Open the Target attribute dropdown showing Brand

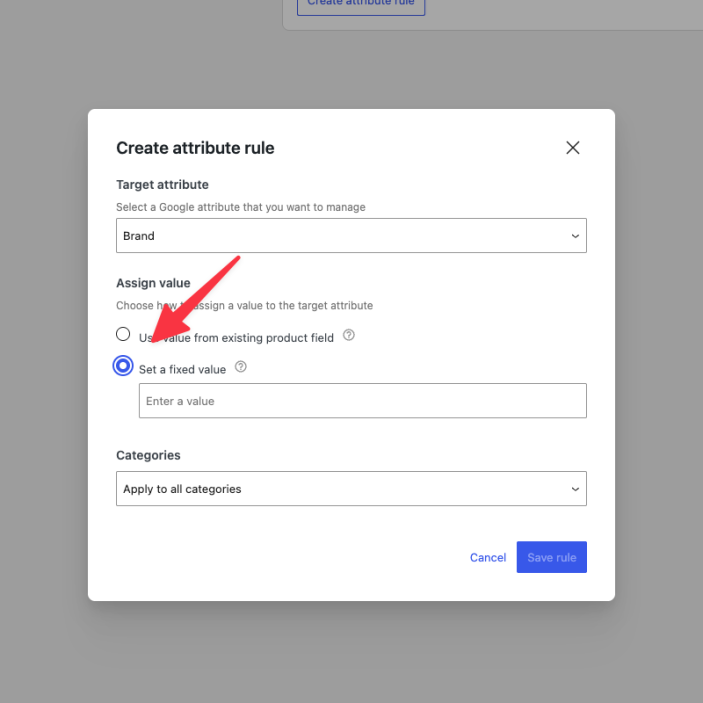[350, 236]
